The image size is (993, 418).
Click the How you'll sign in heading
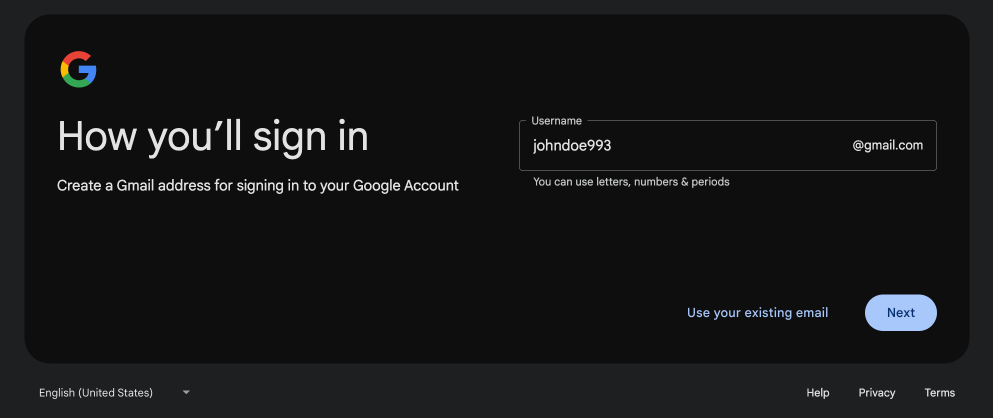(x=213, y=136)
